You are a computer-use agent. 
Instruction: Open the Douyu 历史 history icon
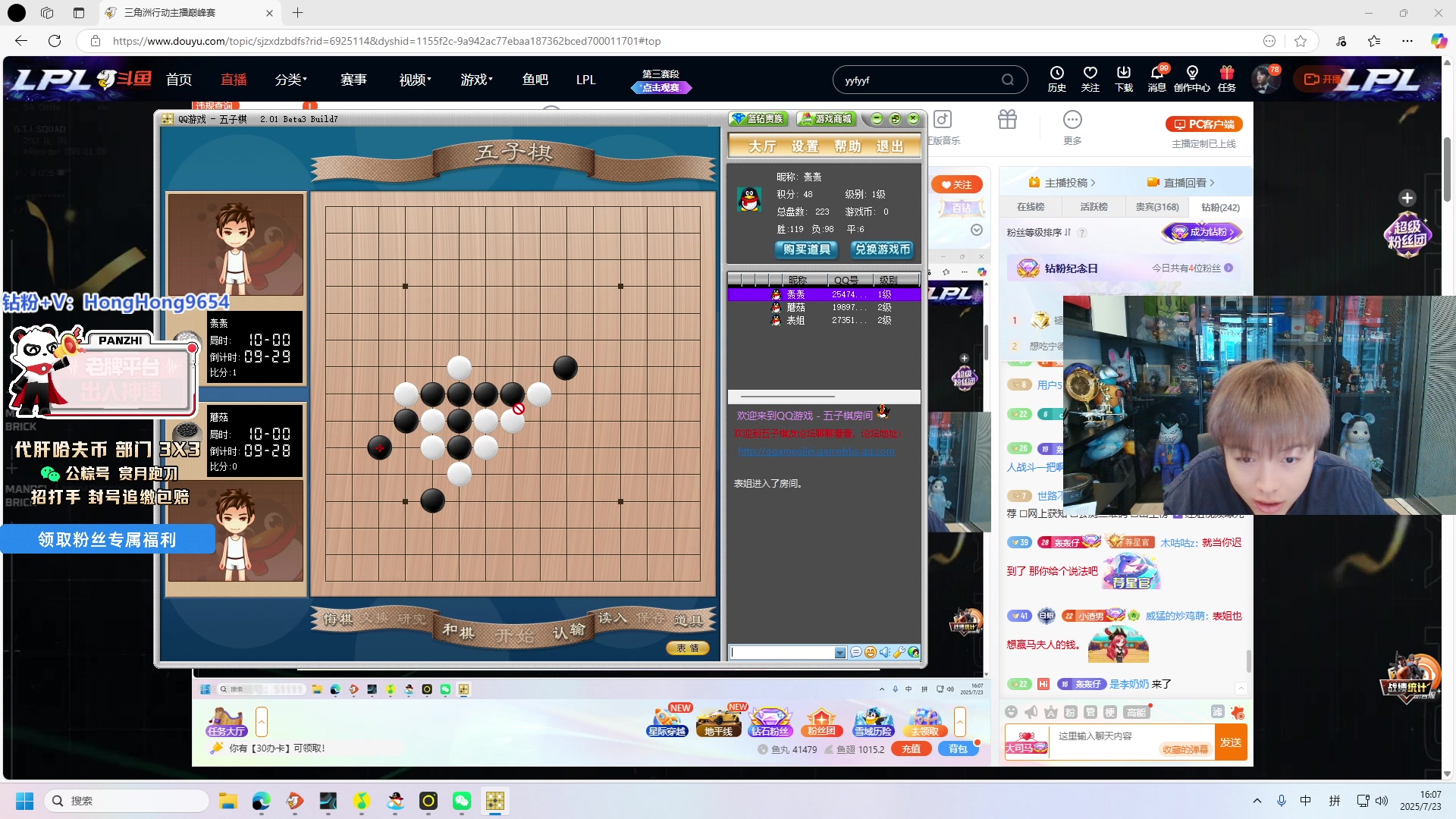pyautogui.click(x=1056, y=73)
